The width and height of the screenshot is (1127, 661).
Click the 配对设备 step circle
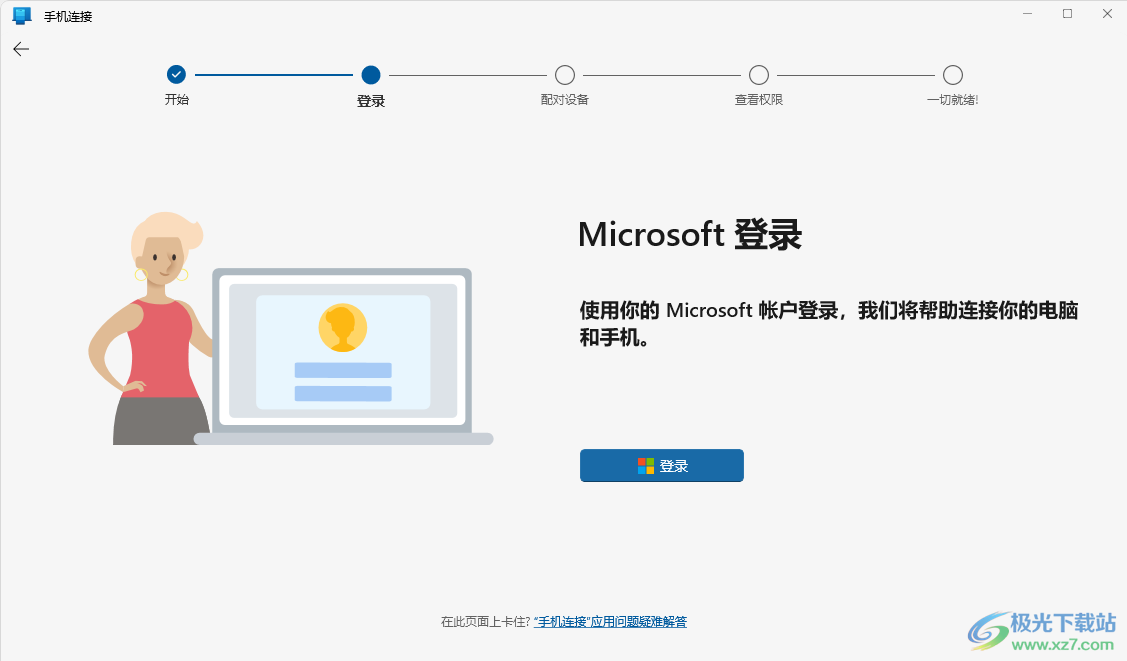click(x=565, y=74)
